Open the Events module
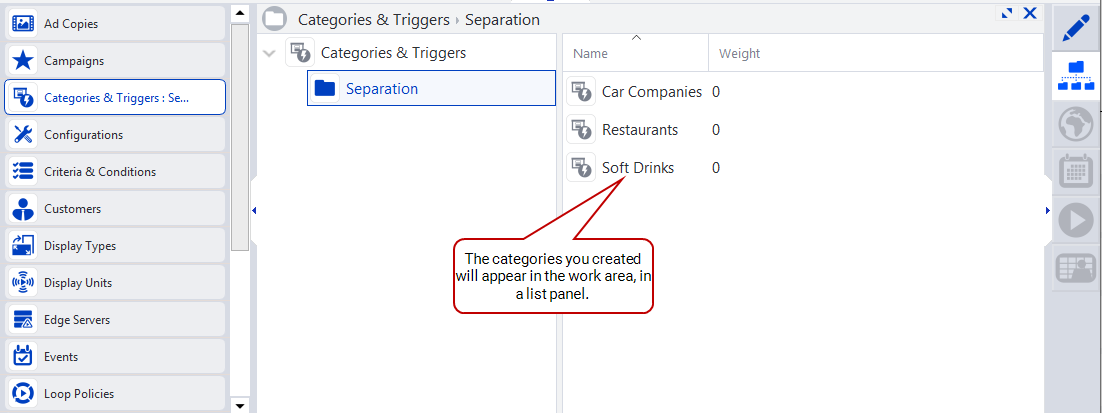This screenshot has height=413, width=1102. pos(115,357)
